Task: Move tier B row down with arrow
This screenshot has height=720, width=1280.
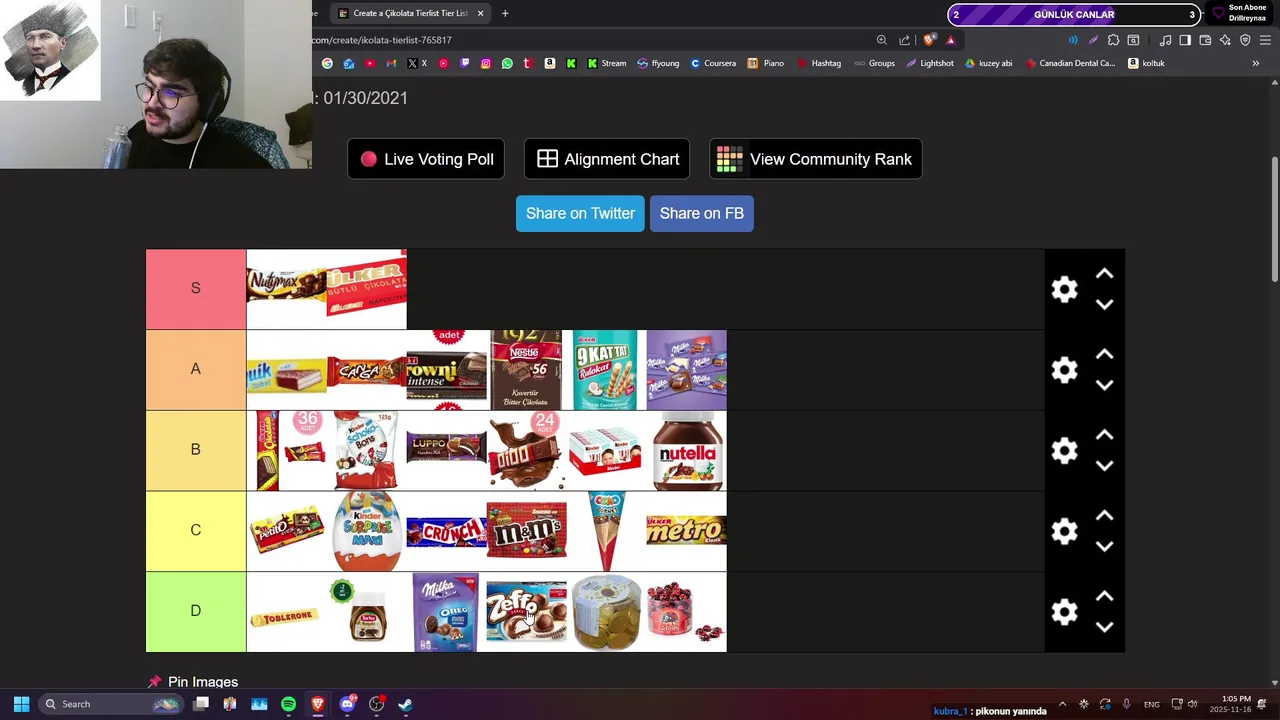Action: coord(1104,466)
